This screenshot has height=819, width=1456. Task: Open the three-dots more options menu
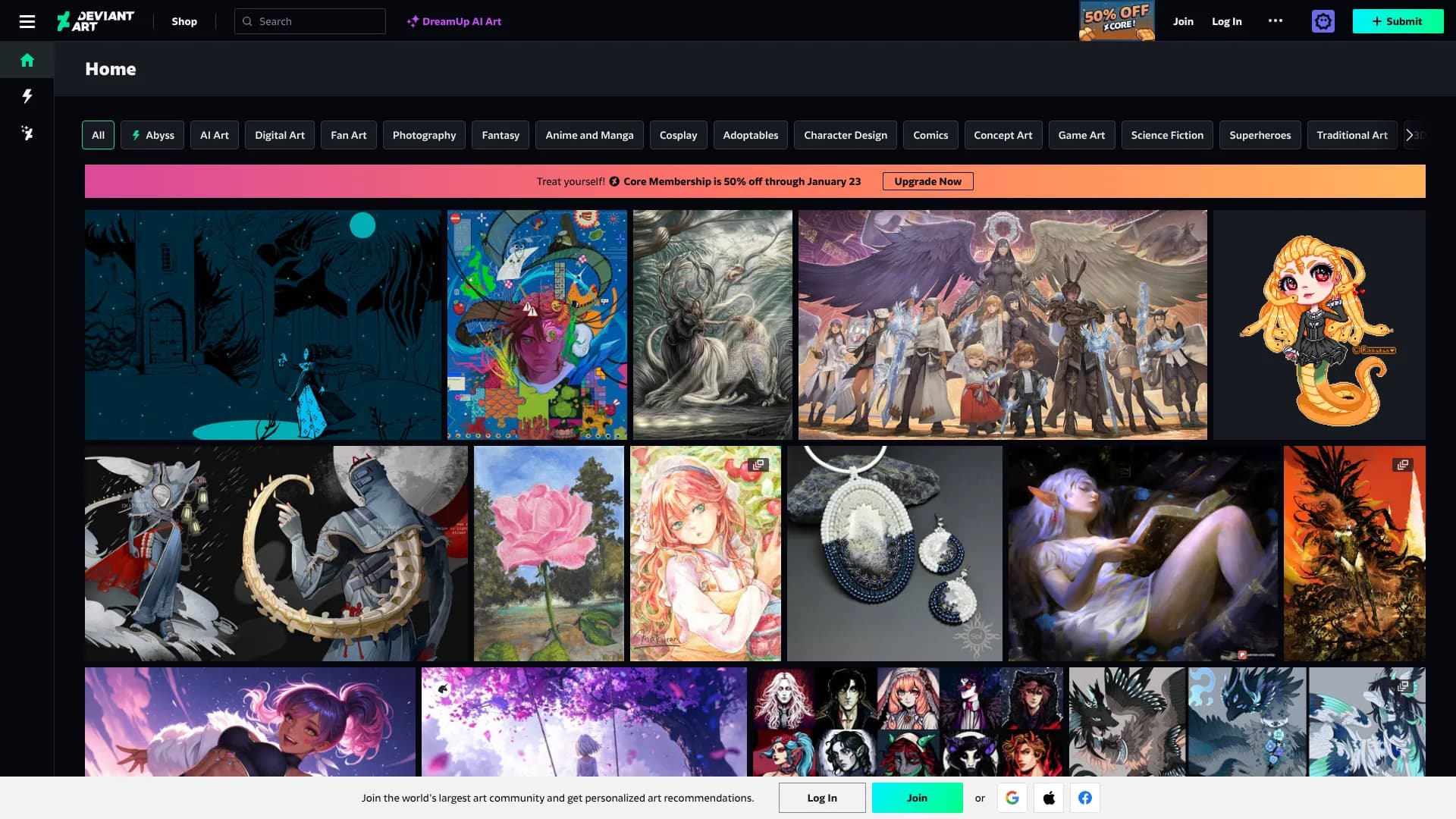coord(1276,21)
